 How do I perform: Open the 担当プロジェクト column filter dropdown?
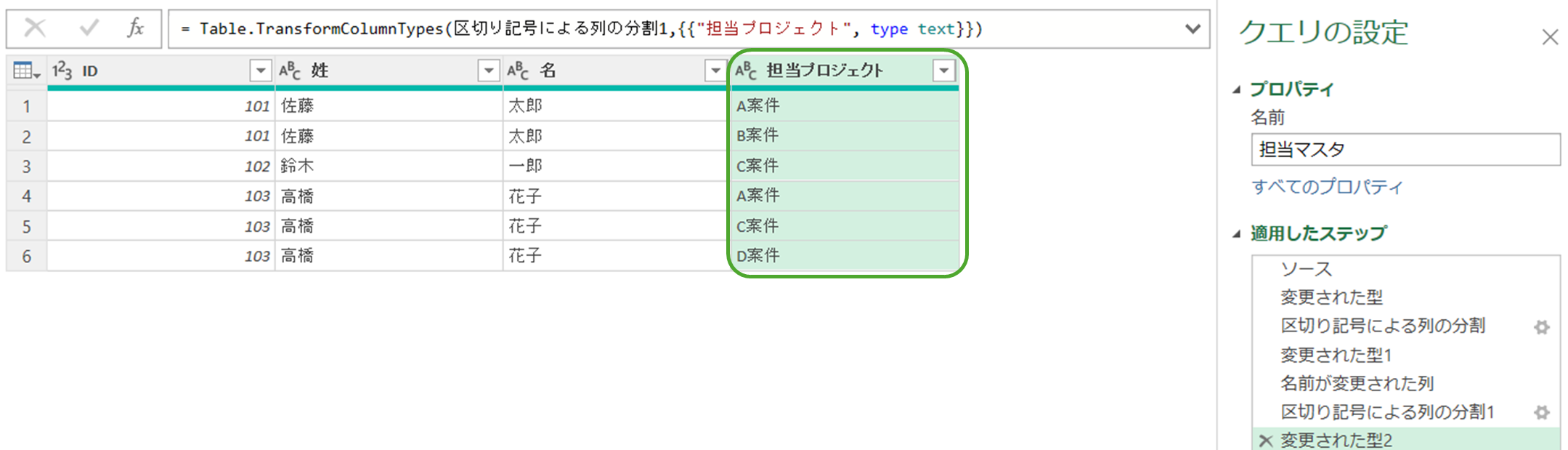click(x=943, y=71)
